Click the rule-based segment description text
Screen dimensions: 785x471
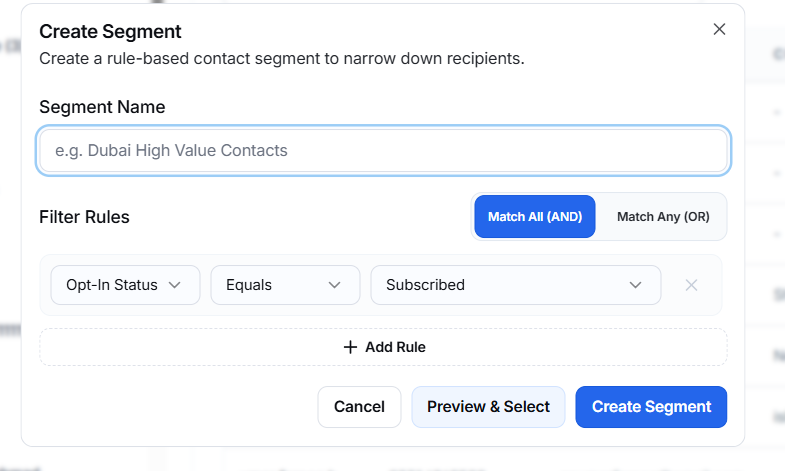click(282, 59)
